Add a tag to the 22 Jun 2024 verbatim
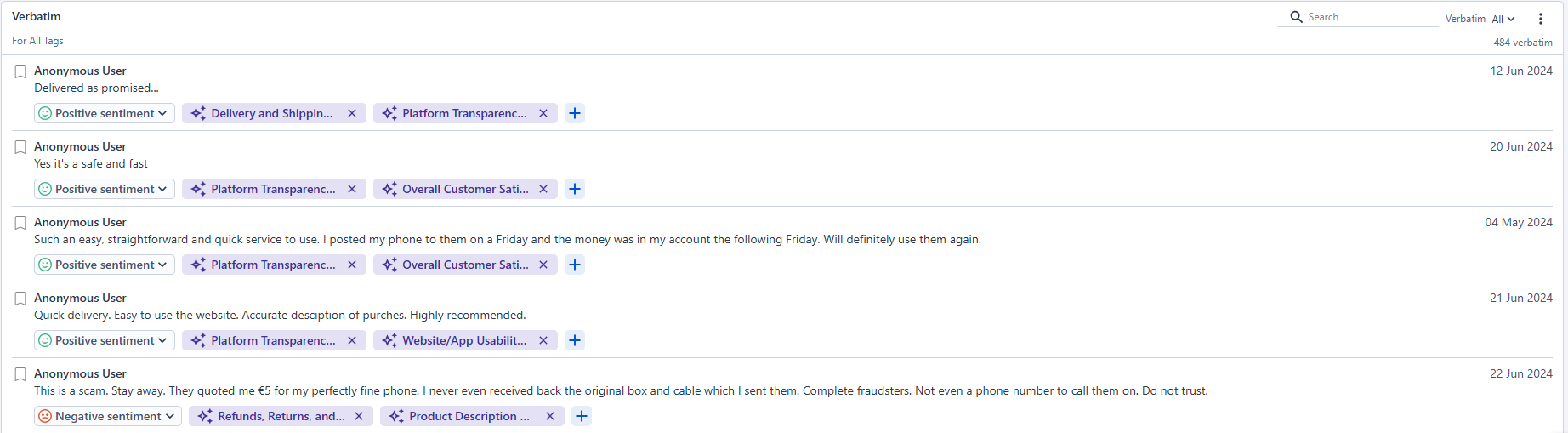 (x=582, y=416)
